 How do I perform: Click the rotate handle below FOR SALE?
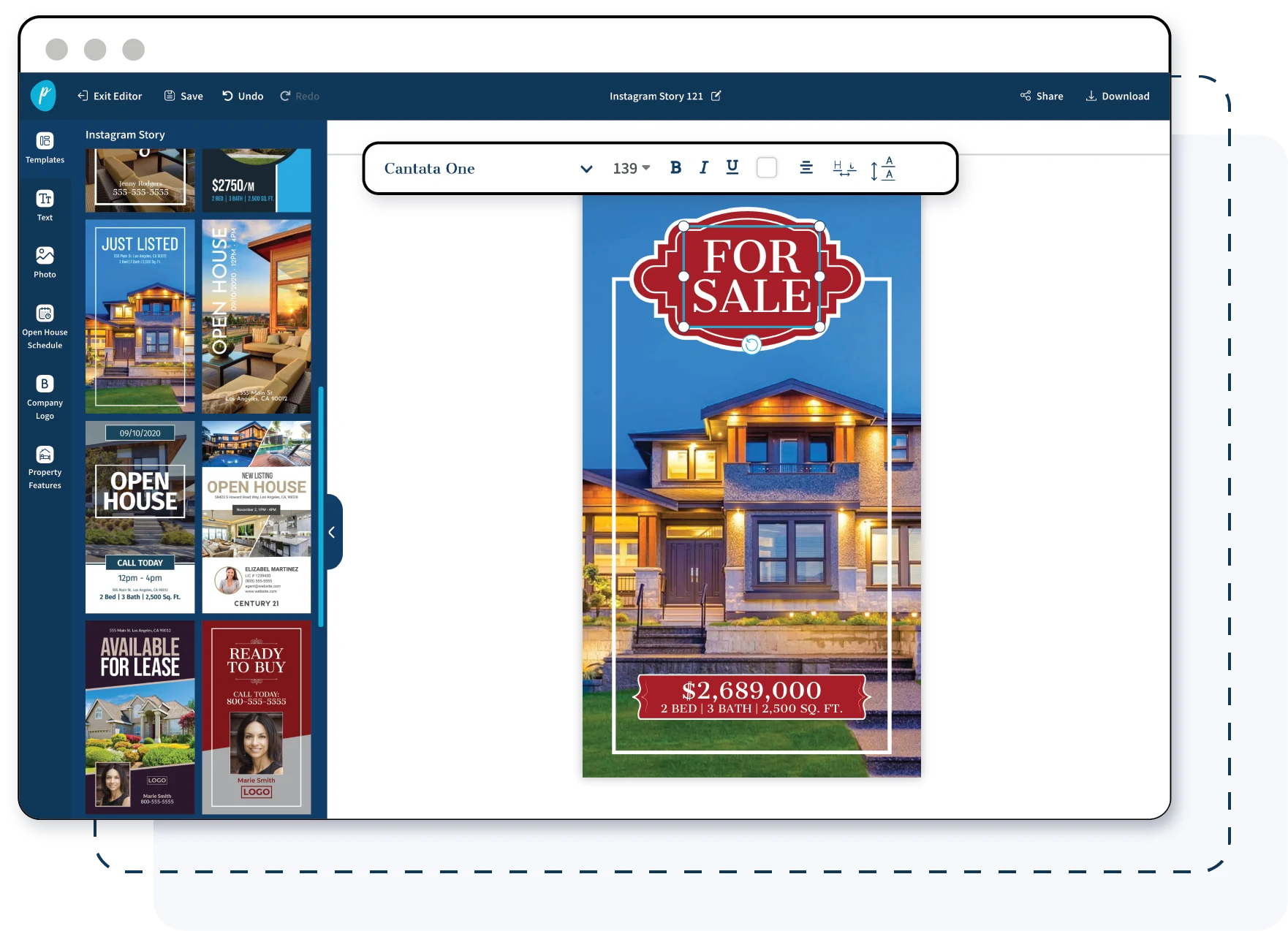[x=751, y=345]
